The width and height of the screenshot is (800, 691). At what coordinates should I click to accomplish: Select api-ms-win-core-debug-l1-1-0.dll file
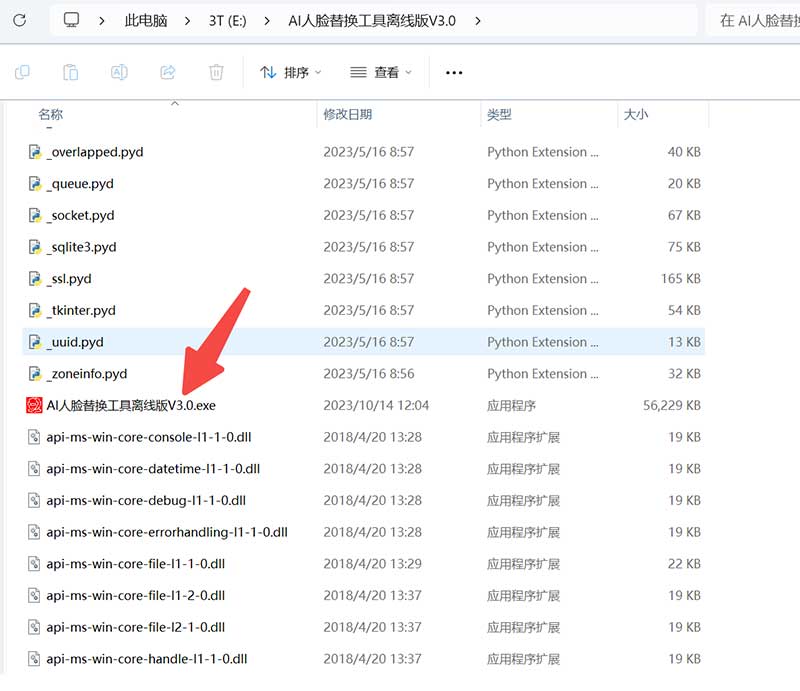(x=146, y=500)
